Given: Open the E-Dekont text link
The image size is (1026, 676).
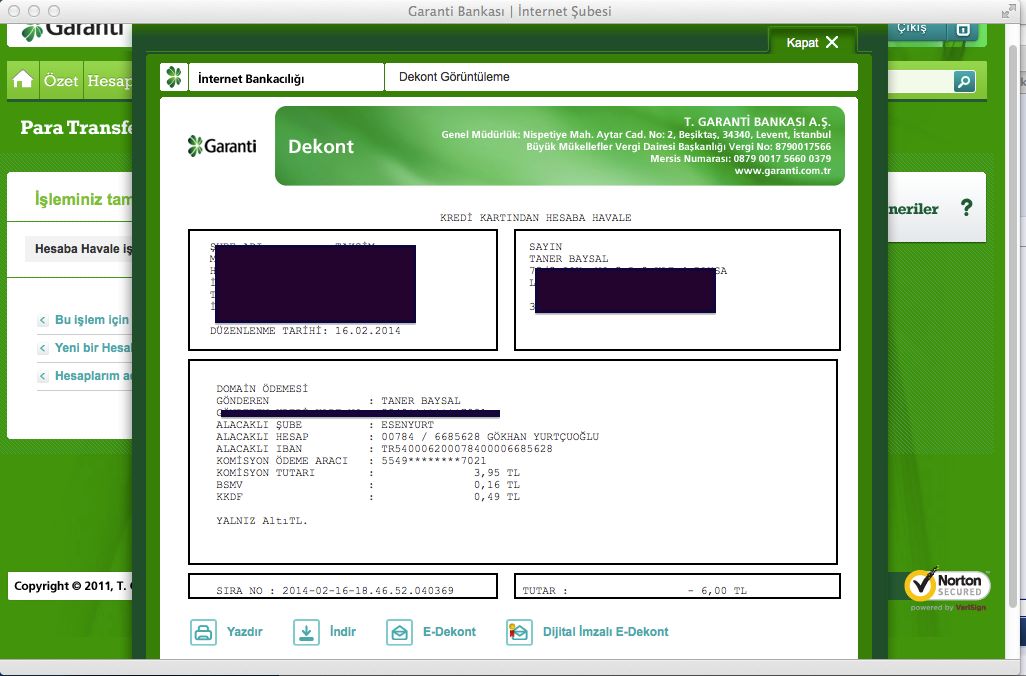Looking at the screenshot, I should point(450,632).
